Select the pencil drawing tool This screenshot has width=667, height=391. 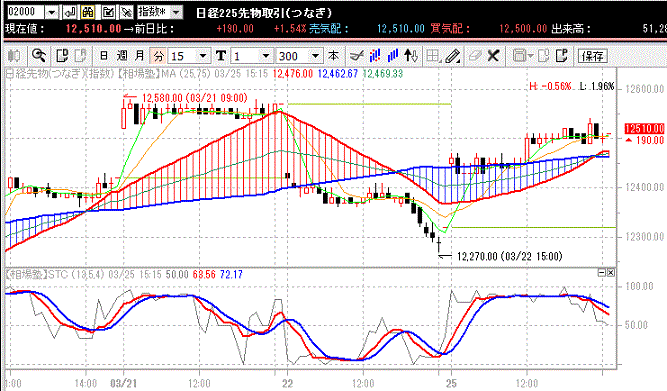tap(453, 56)
